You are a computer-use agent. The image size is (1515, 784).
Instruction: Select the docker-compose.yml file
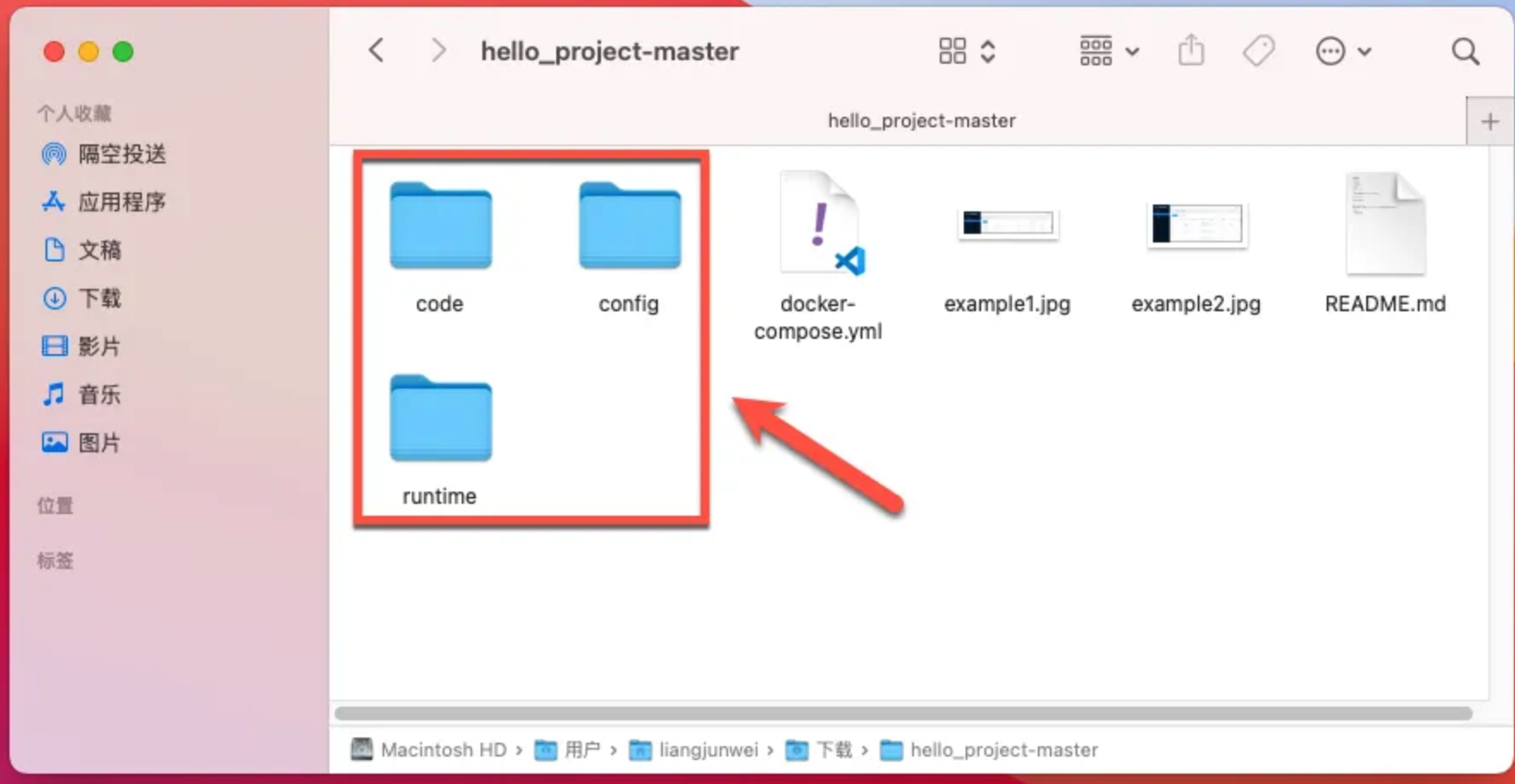click(x=819, y=225)
